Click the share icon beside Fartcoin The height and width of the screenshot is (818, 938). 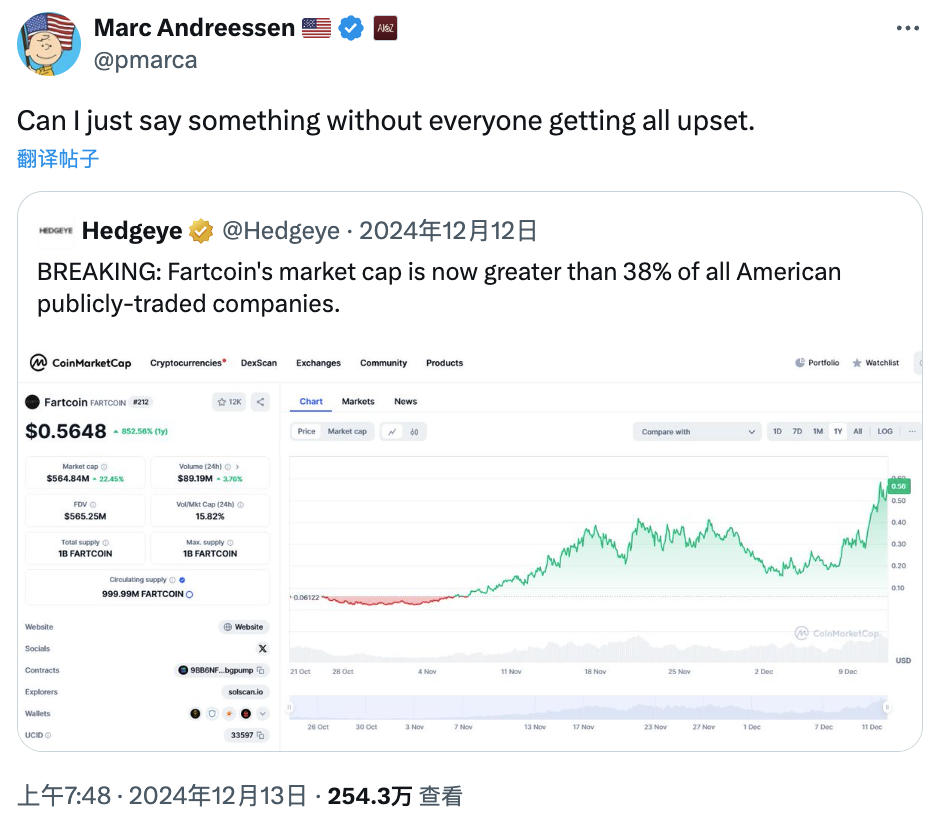coord(260,402)
